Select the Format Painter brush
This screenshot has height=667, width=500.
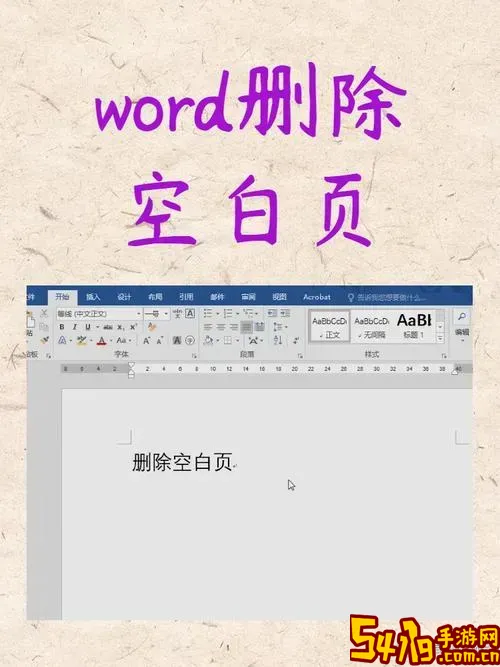point(44,340)
